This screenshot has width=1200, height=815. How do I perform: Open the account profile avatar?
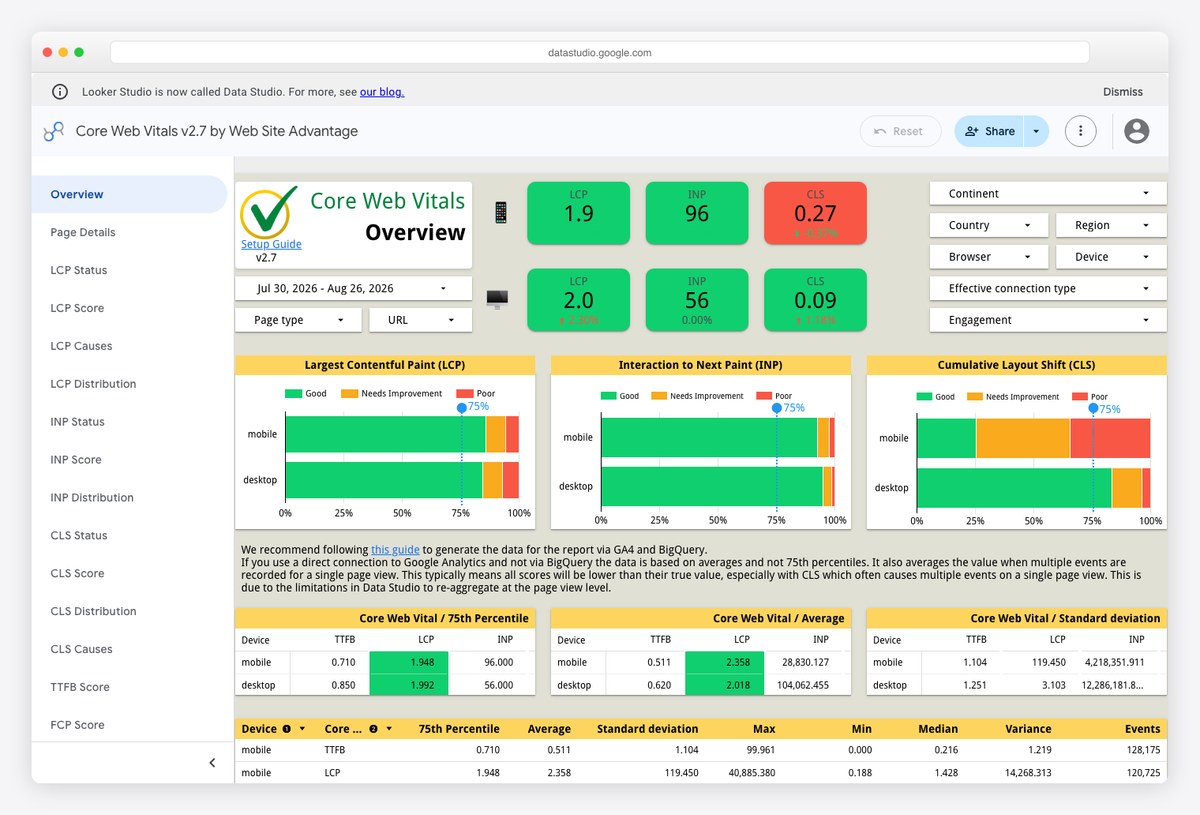1136,131
